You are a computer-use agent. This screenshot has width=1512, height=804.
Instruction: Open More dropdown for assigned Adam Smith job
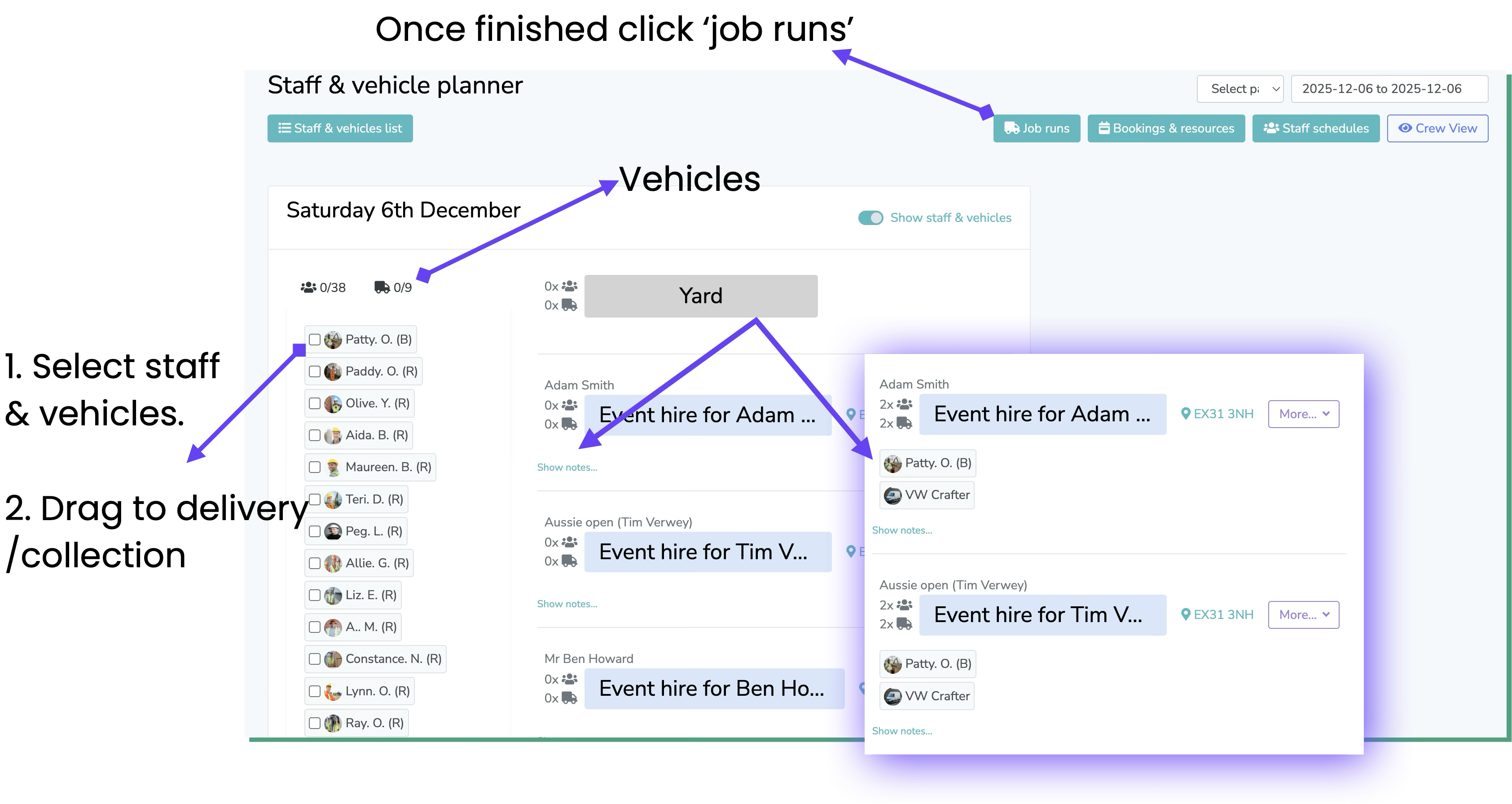tap(1303, 414)
